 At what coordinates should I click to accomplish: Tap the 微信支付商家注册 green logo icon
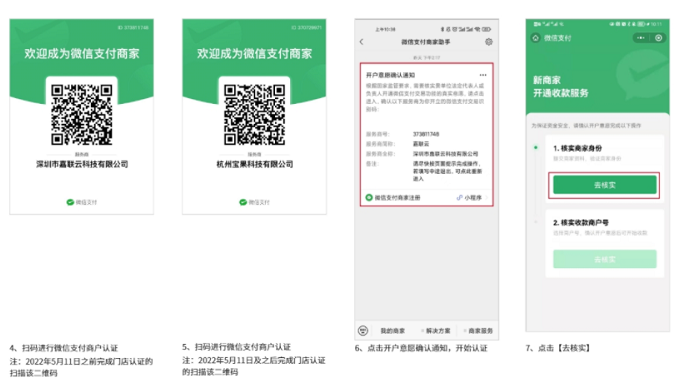coord(369,197)
